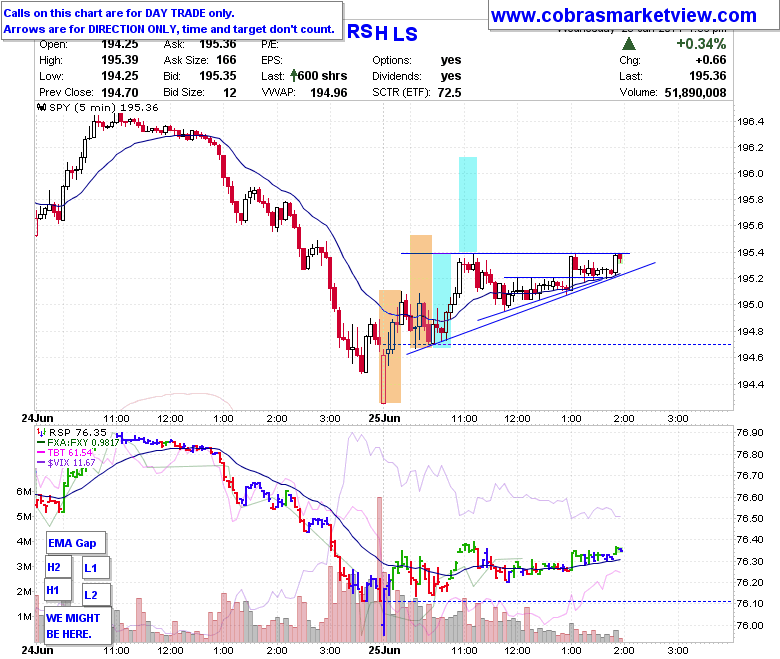Click the Low value 194.25

(x=120, y=76)
